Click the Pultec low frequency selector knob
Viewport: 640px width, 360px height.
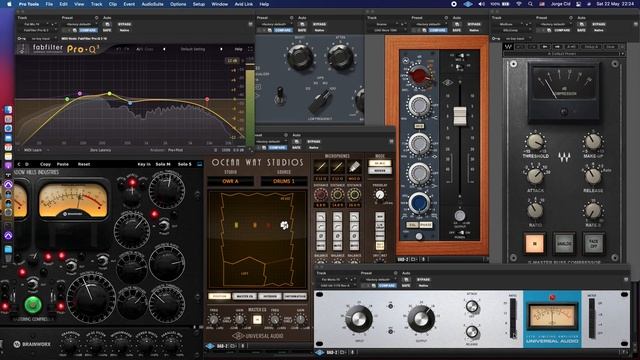[x=320, y=100]
